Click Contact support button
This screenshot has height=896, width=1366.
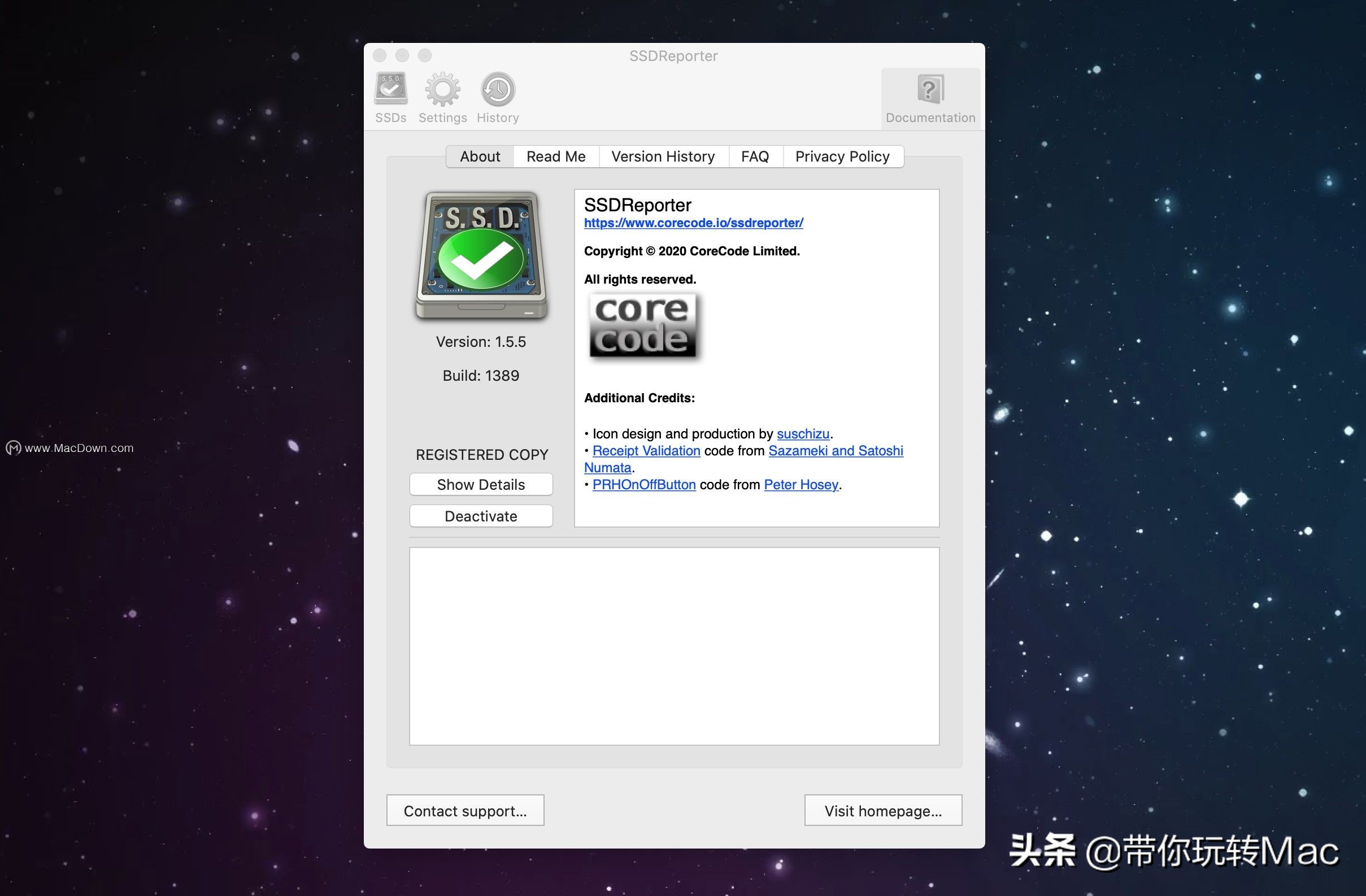[x=466, y=811]
